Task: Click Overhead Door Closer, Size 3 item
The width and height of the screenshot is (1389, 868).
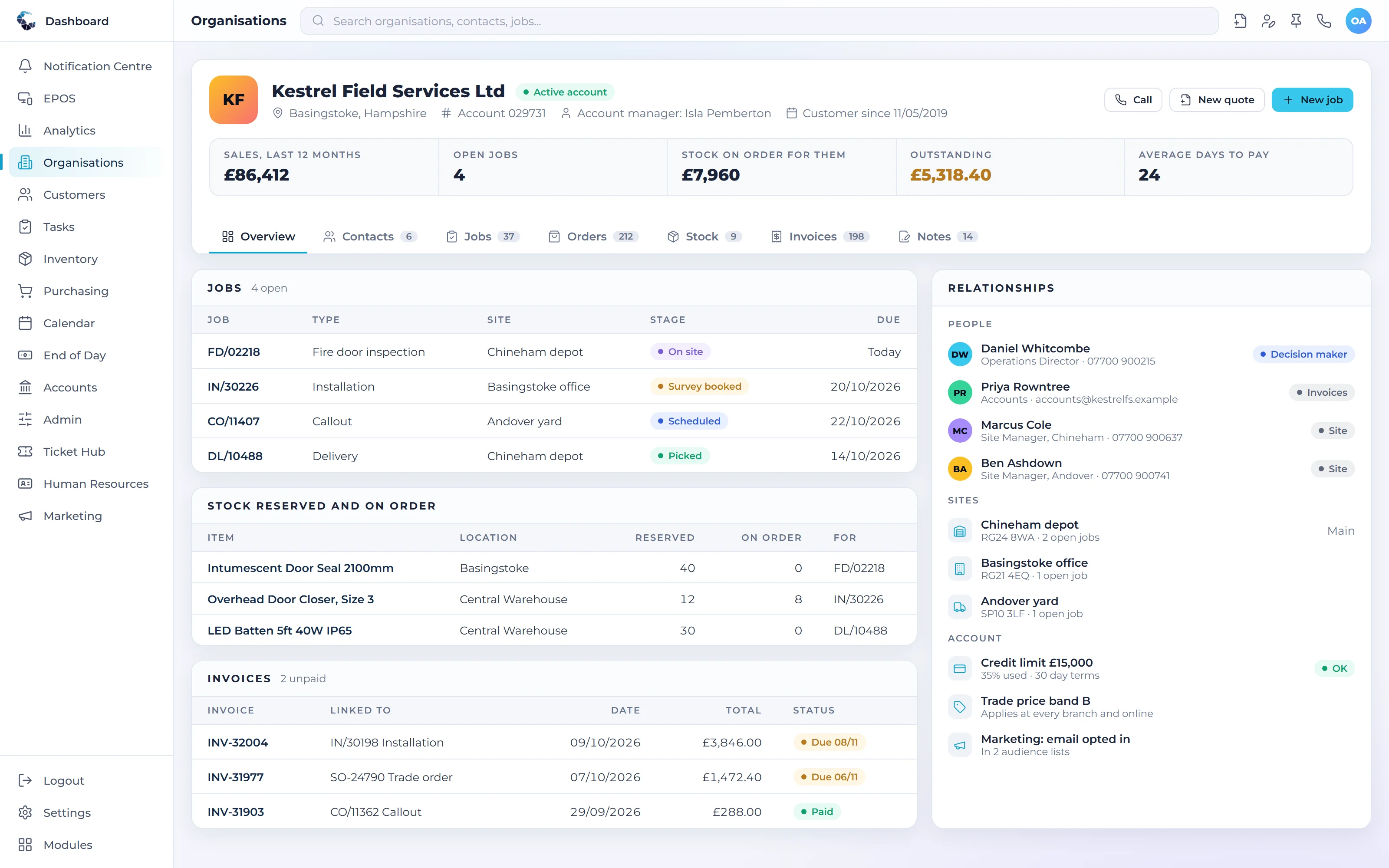Action: 290,599
